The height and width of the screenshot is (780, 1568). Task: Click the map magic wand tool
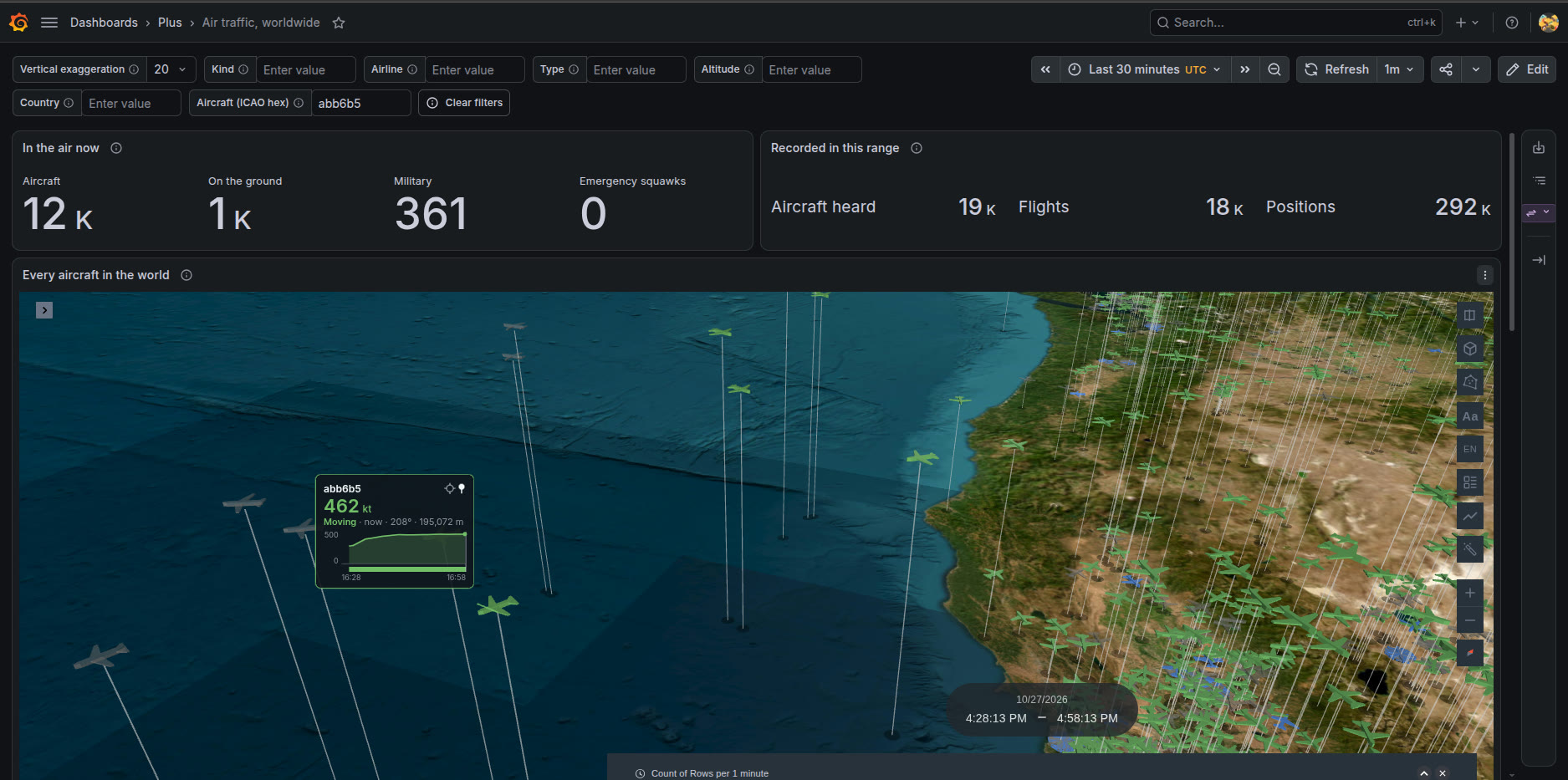click(x=1470, y=549)
